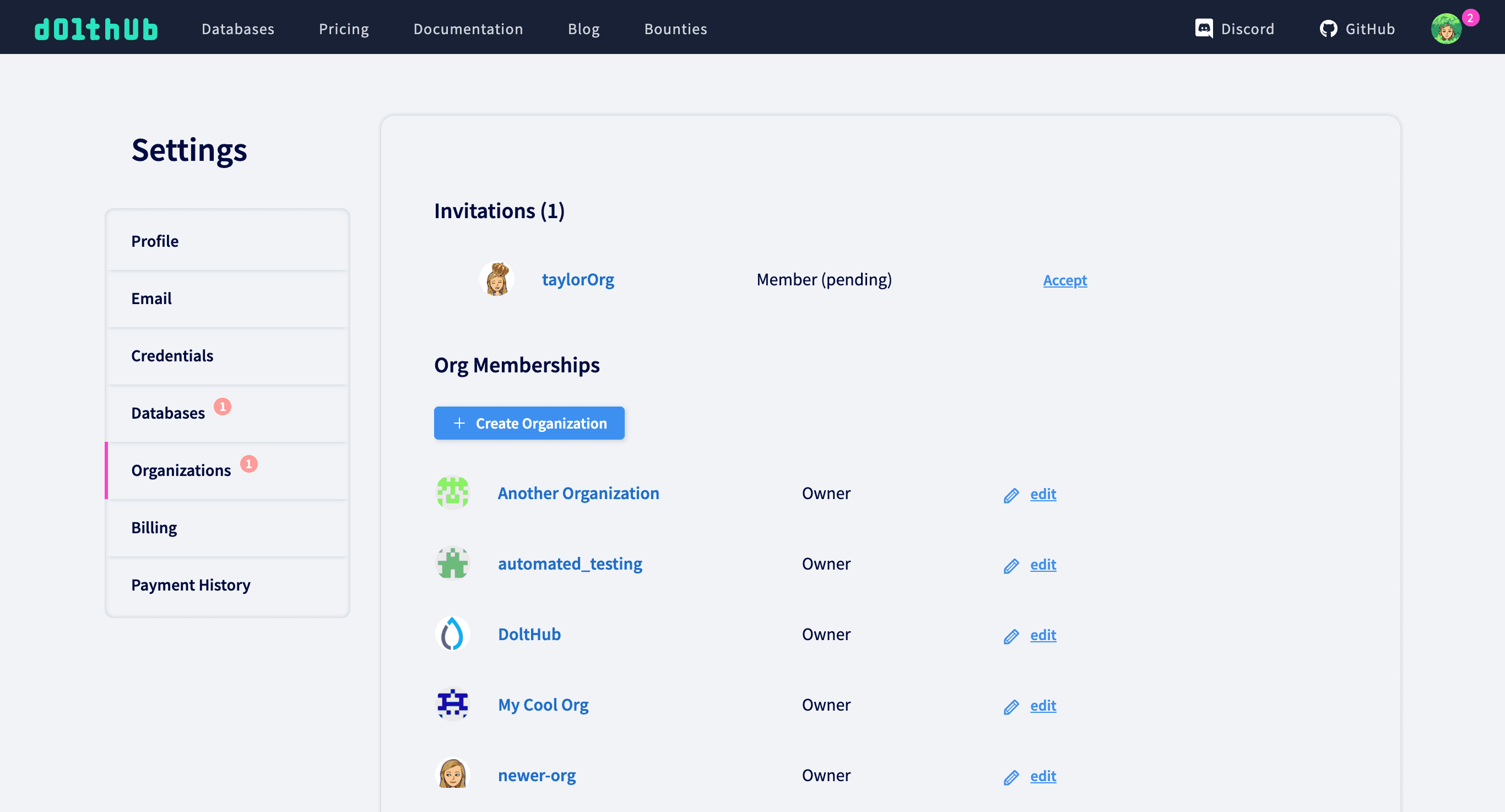Edit newer-org membership
The height and width of the screenshot is (812, 1505).
click(1043, 776)
